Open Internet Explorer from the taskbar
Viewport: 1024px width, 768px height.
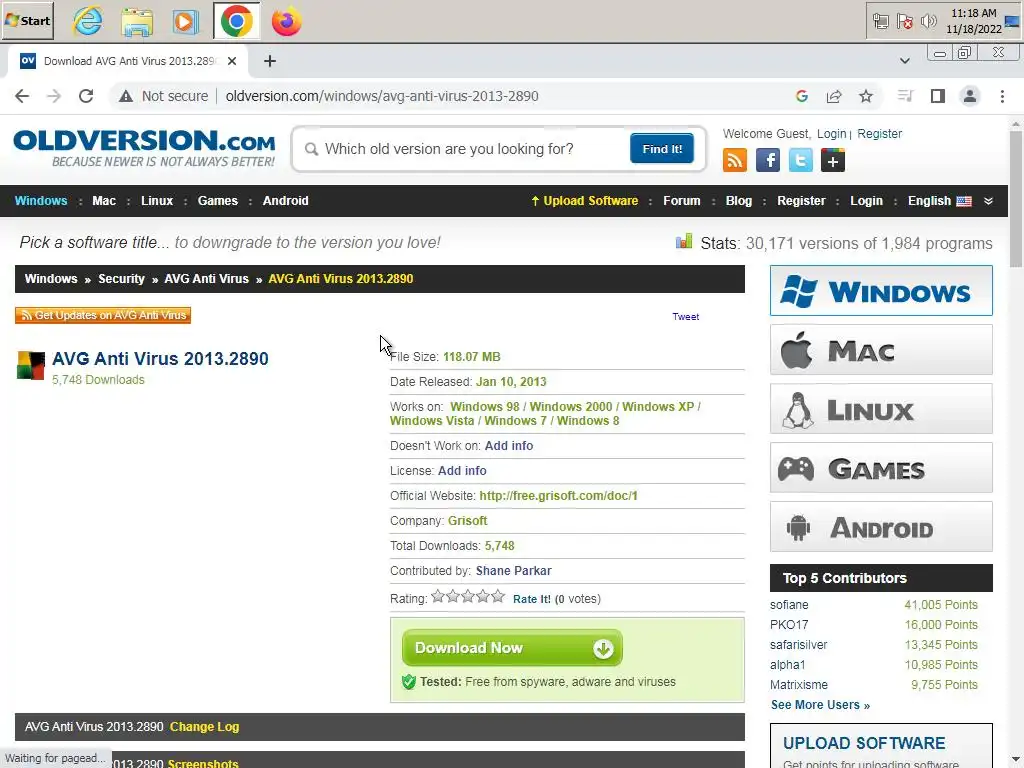click(x=88, y=21)
